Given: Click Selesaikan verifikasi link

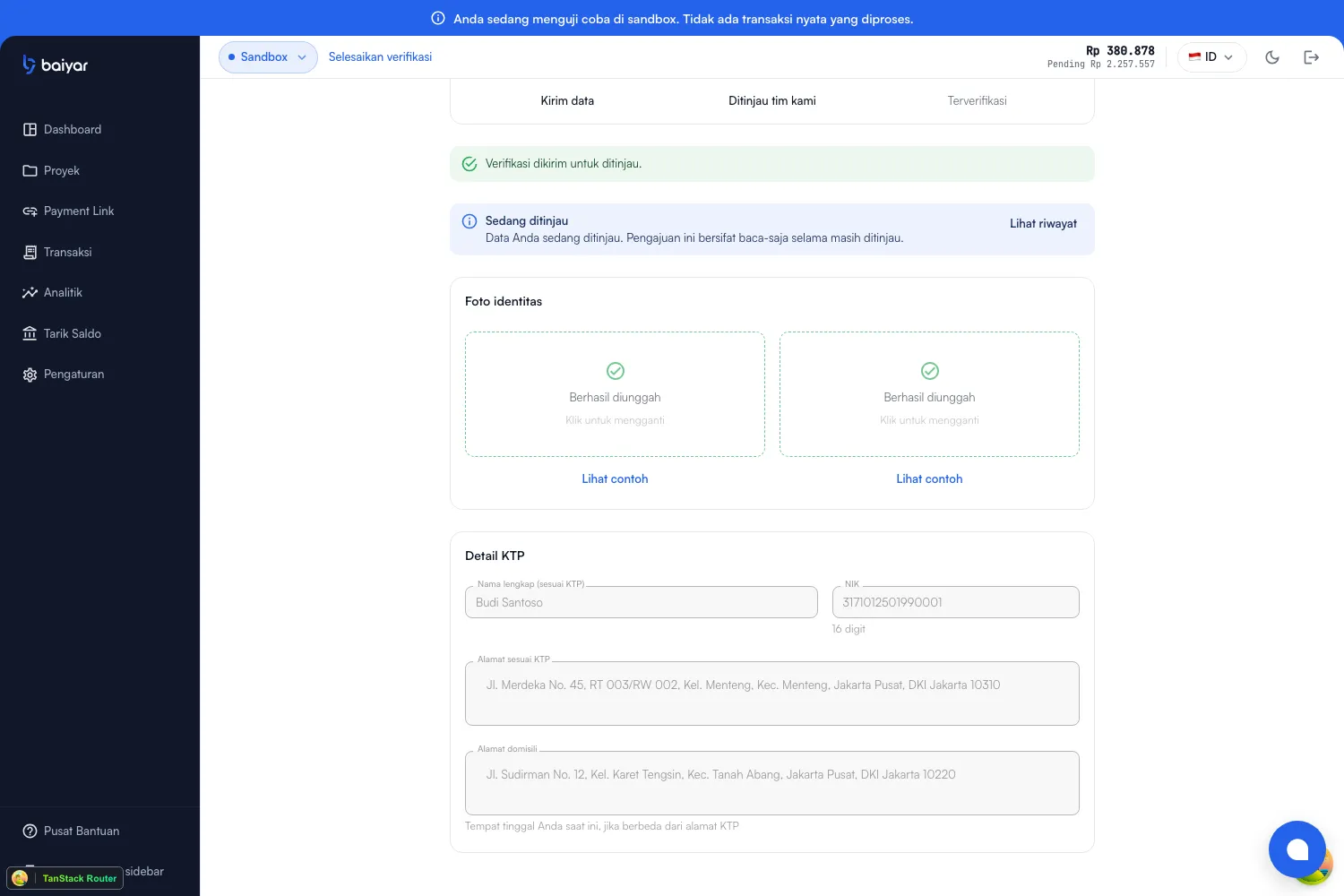Looking at the screenshot, I should click(380, 56).
